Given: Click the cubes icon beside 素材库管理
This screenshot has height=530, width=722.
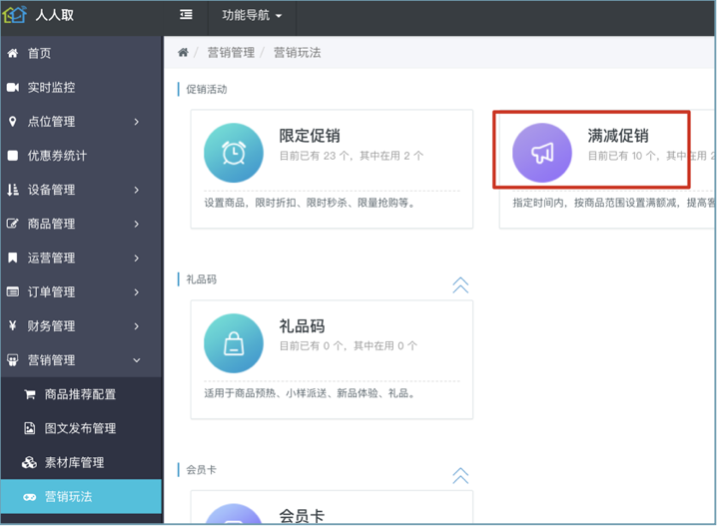Looking at the screenshot, I should pos(29,462).
